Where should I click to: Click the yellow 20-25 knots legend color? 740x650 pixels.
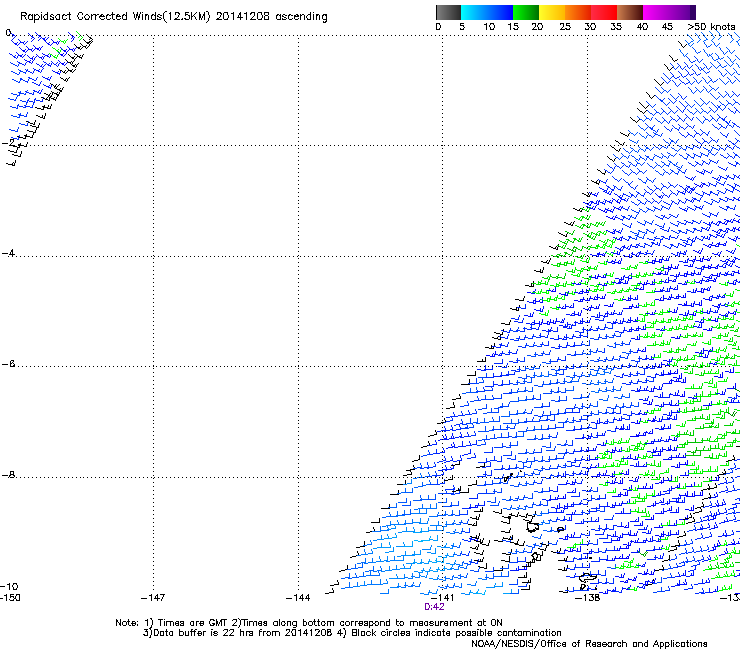coord(552,12)
